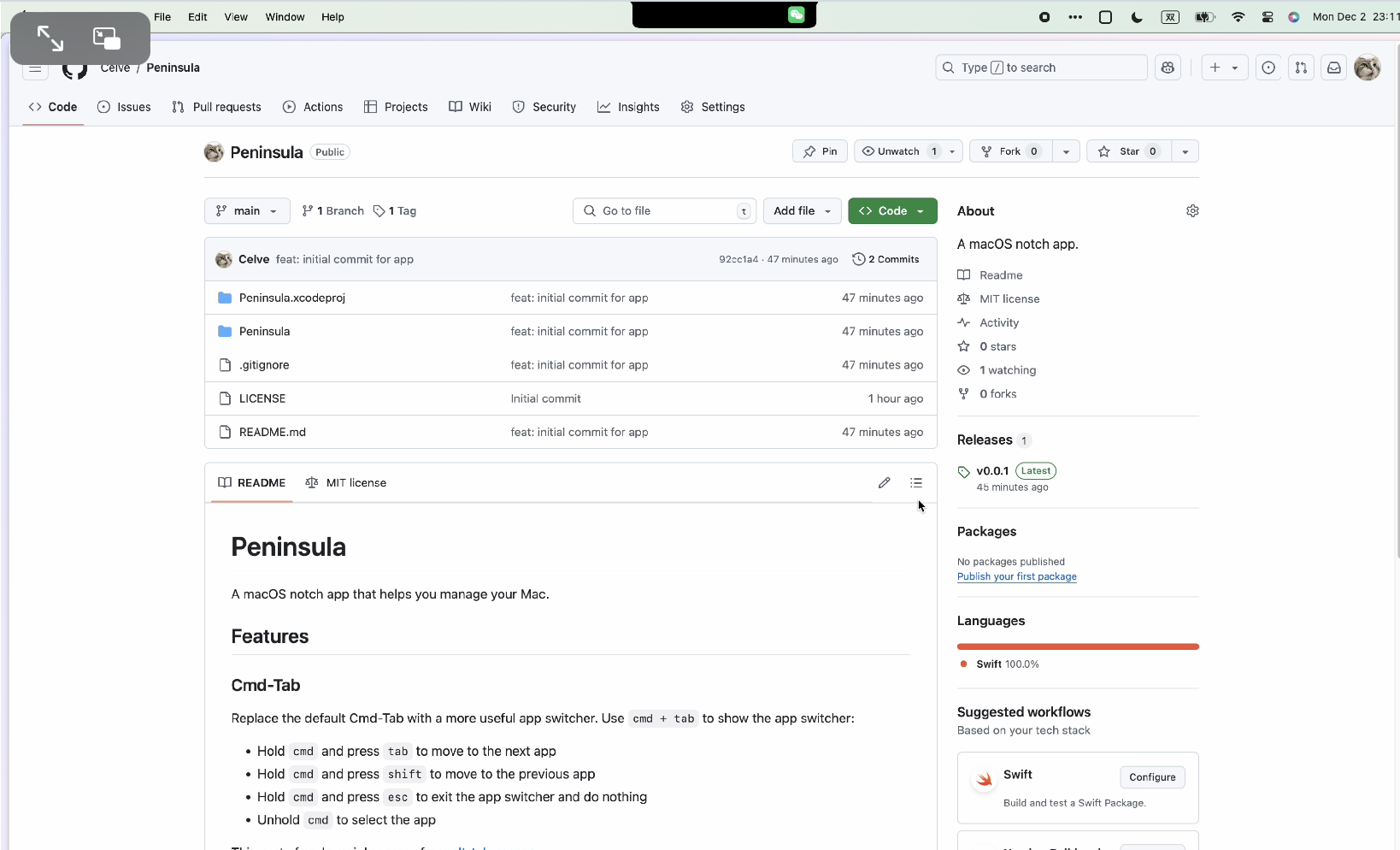The image size is (1400, 850).
Task: Expand the Add file dropdown
Action: pos(802,211)
